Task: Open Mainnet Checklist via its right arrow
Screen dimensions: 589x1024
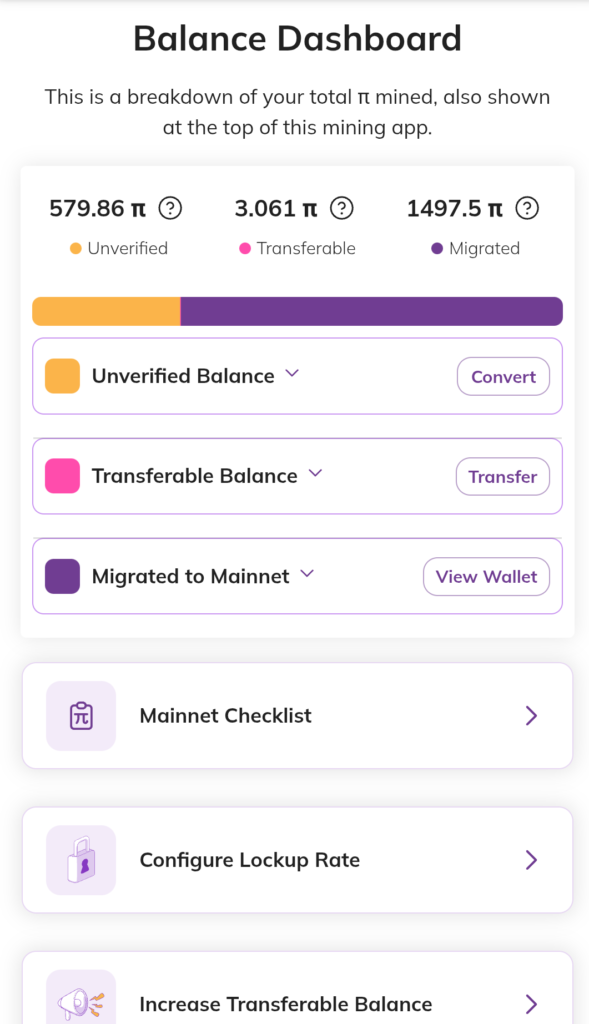Action: [532, 716]
